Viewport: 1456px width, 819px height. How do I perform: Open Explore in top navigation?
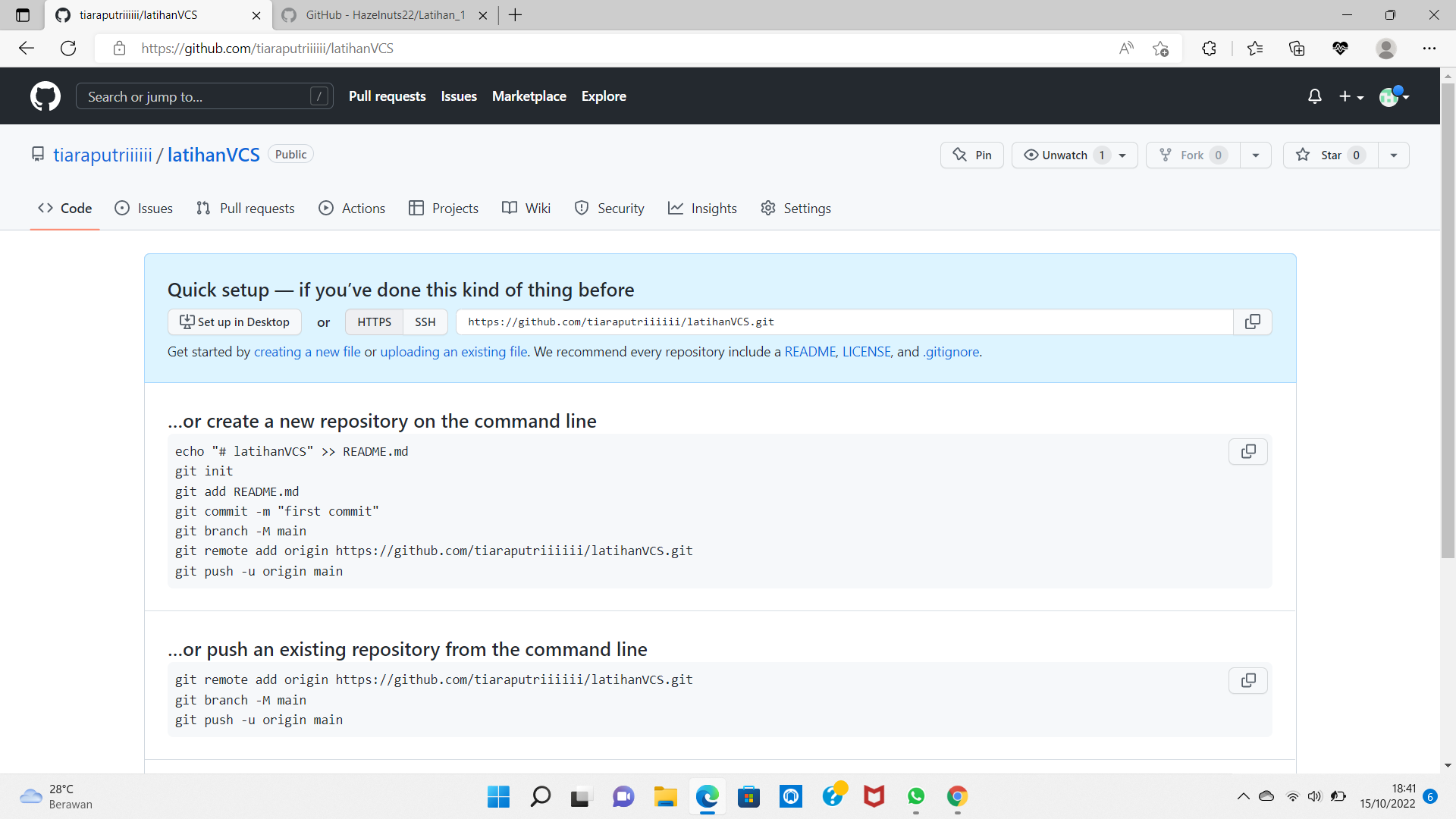point(604,96)
